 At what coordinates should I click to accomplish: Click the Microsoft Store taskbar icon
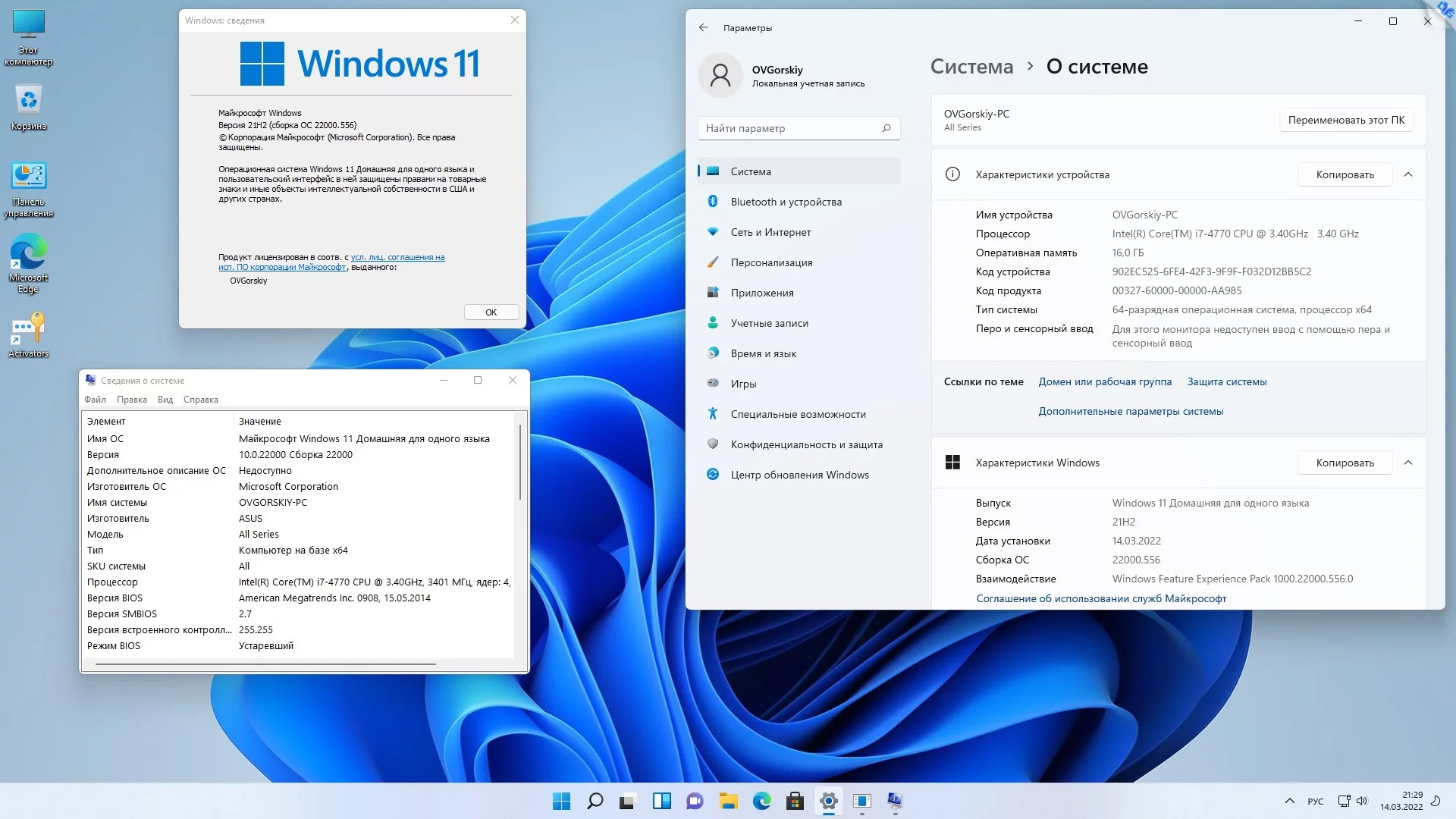[795, 801]
